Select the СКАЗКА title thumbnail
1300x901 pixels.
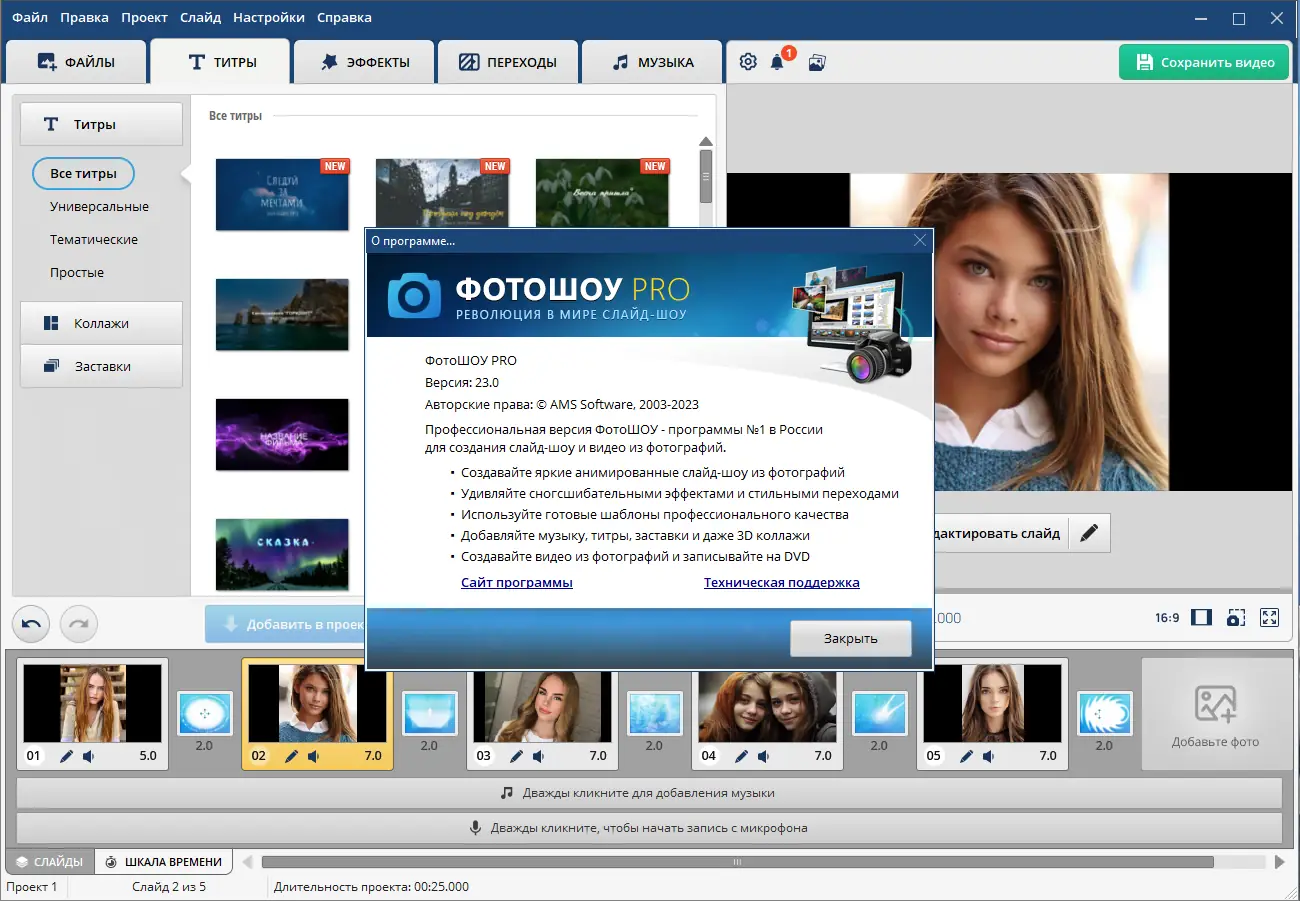[282, 554]
